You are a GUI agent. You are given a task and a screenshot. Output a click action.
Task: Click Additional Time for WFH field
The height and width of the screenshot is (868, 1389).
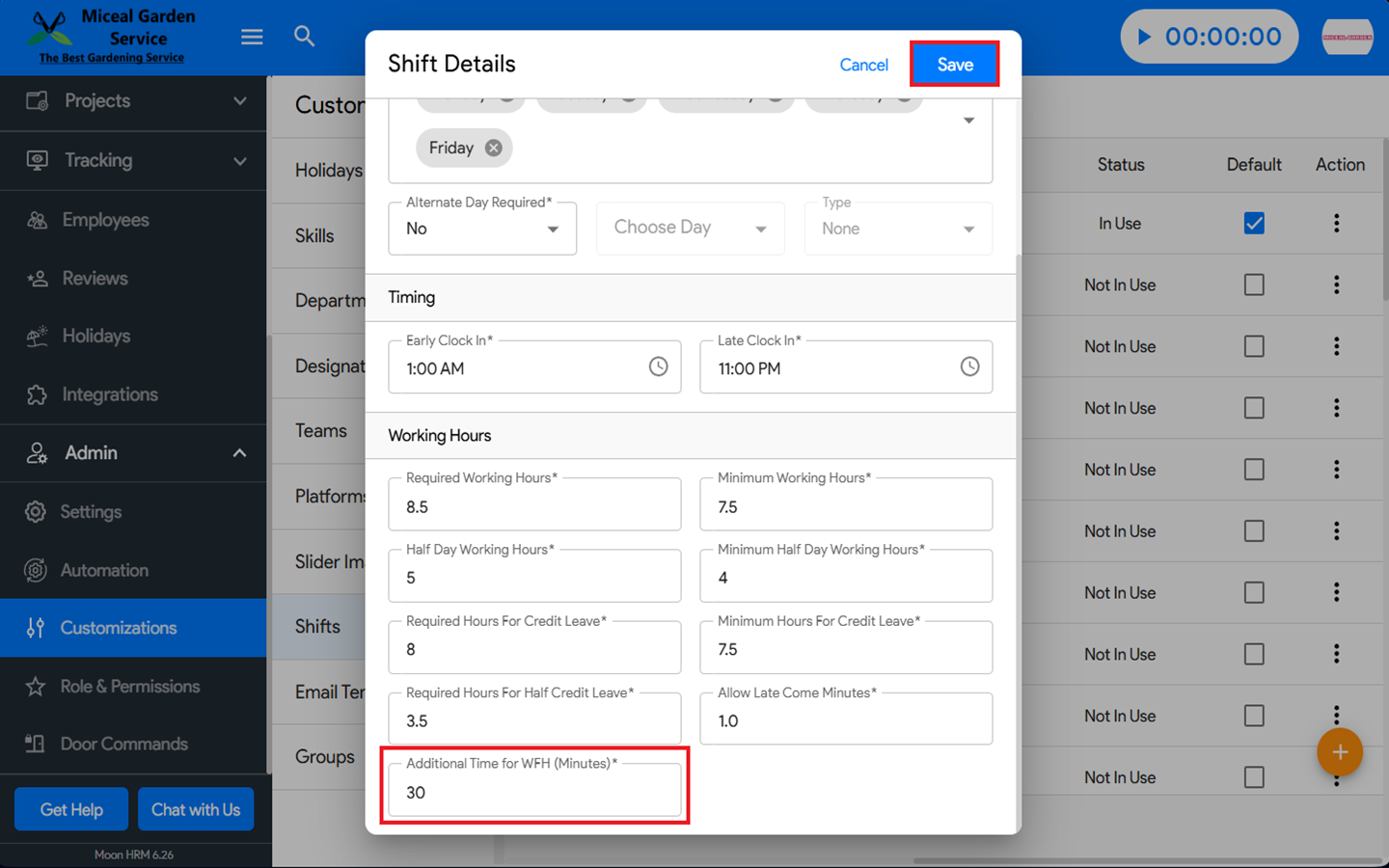pos(534,793)
